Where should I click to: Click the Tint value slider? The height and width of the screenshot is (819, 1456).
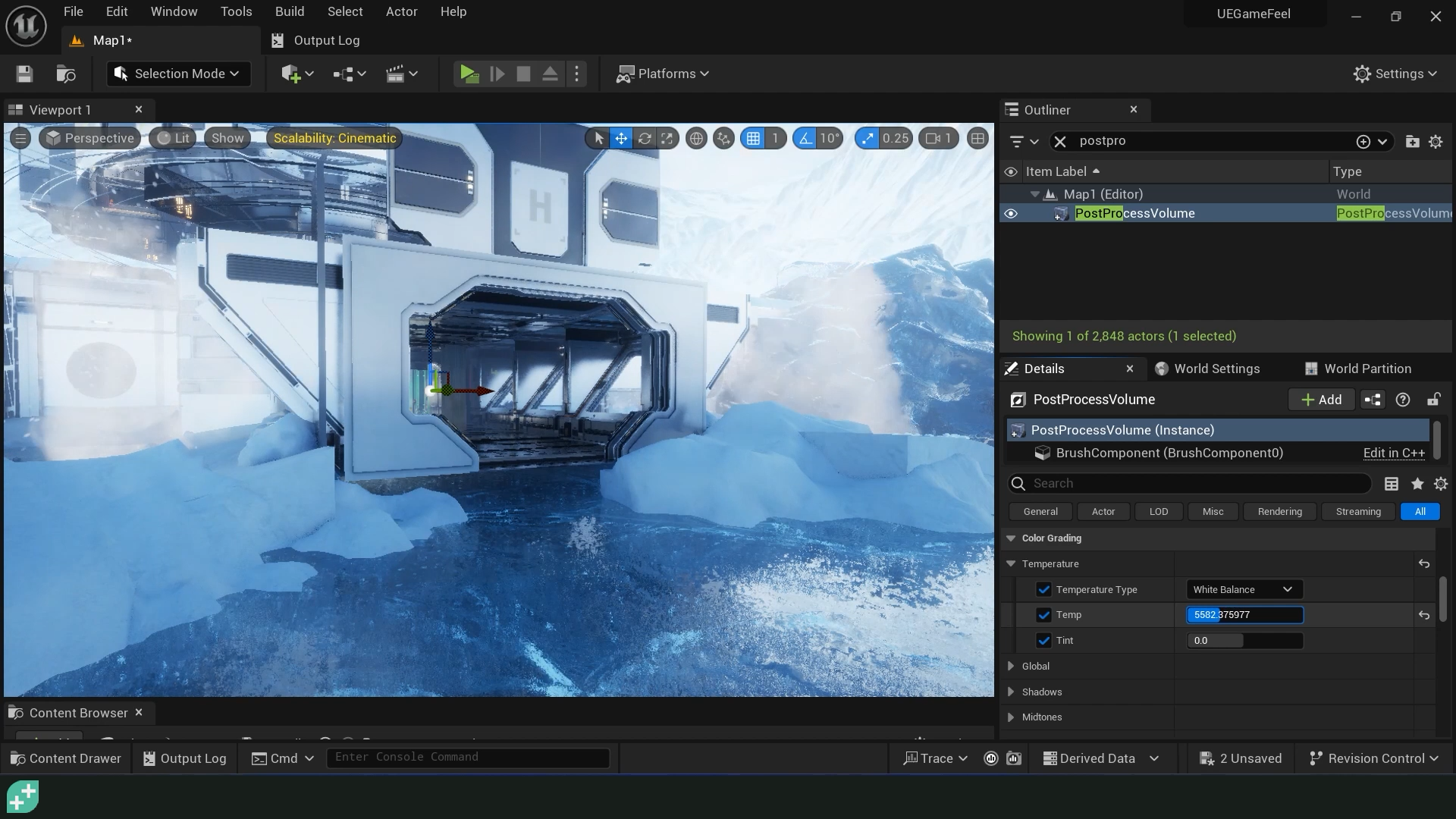[x=1244, y=641]
